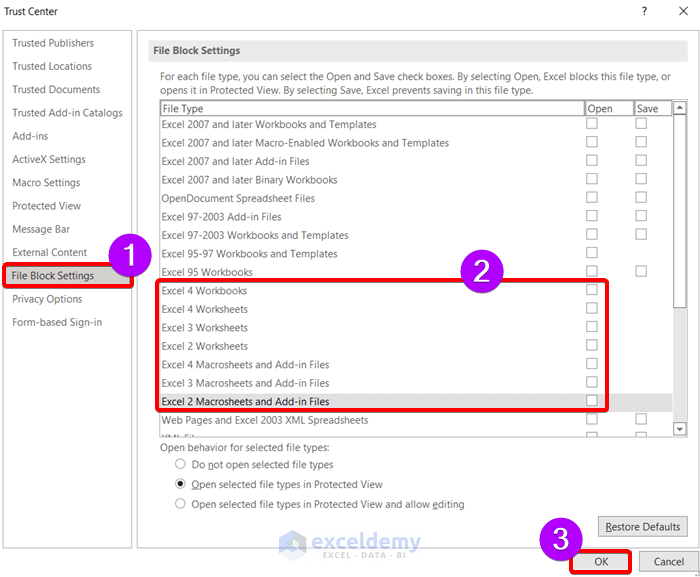Close the Trust Center dialog
Image resolution: width=700 pixels, height=577 pixels.
(683, 11)
